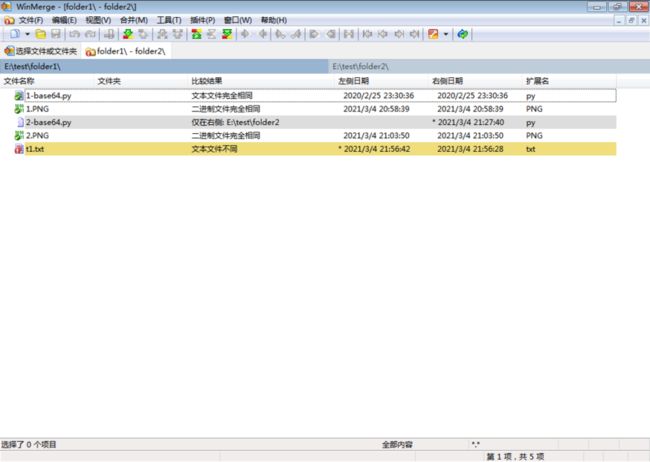650x462 pixels.
Task: Select the 1.PNG file name
Action: coord(37,109)
